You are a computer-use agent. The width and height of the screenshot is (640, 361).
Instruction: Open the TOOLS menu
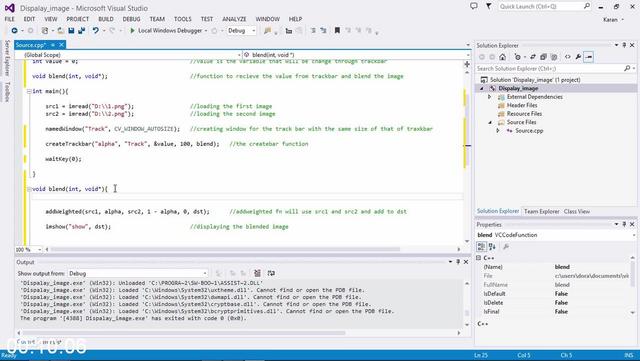click(x=182, y=19)
